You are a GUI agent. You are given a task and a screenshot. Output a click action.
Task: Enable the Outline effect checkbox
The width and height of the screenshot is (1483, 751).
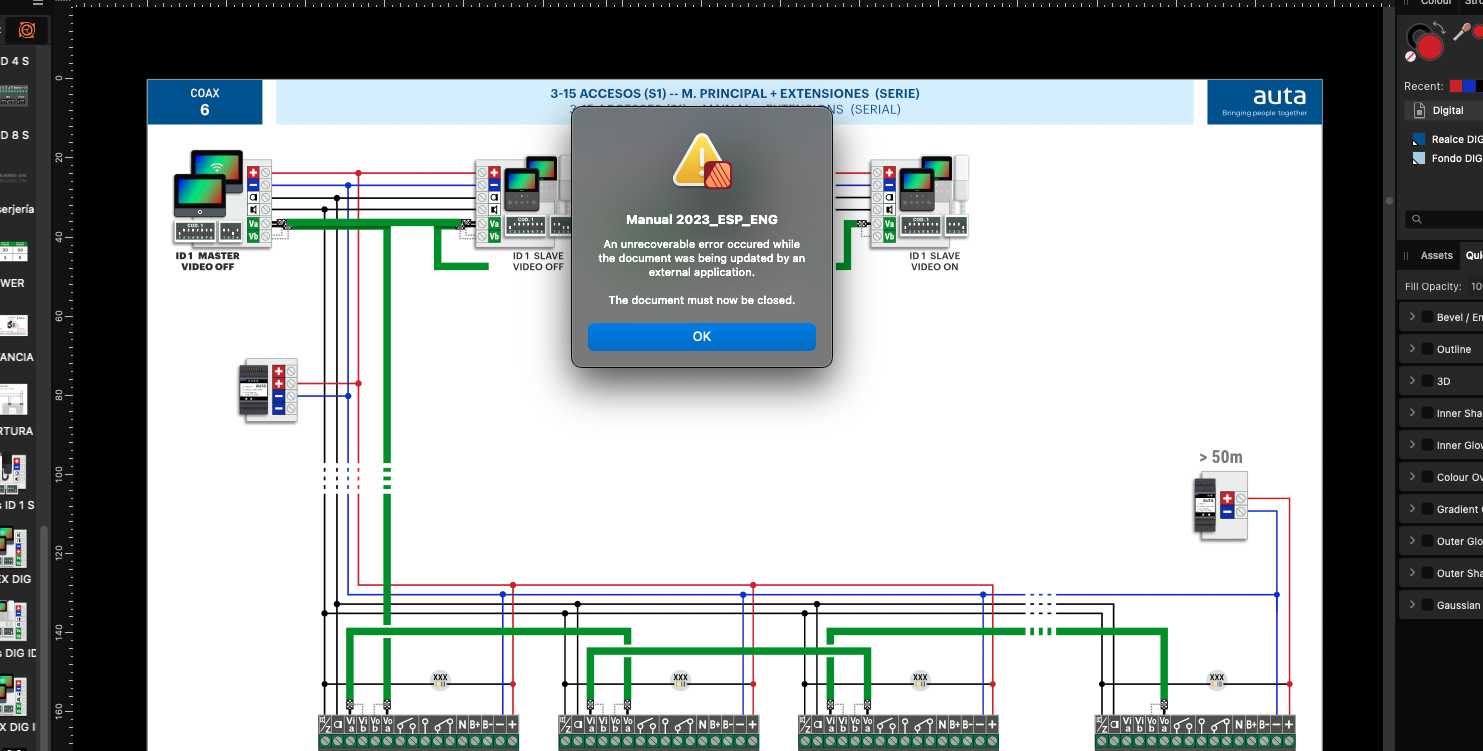pyautogui.click(x=1427, y=349)
